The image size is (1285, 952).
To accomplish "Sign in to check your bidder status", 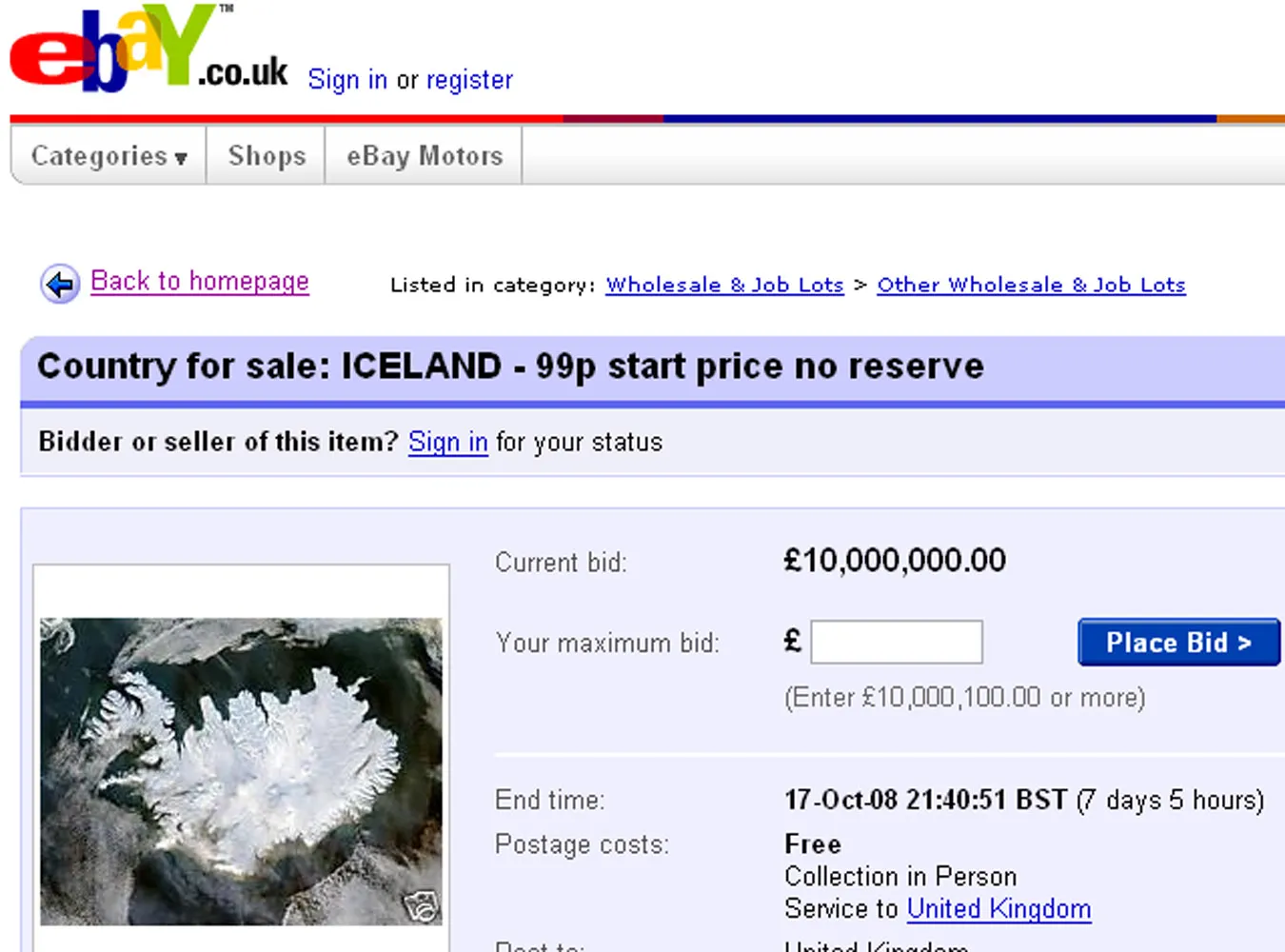I will coord(447,441).
